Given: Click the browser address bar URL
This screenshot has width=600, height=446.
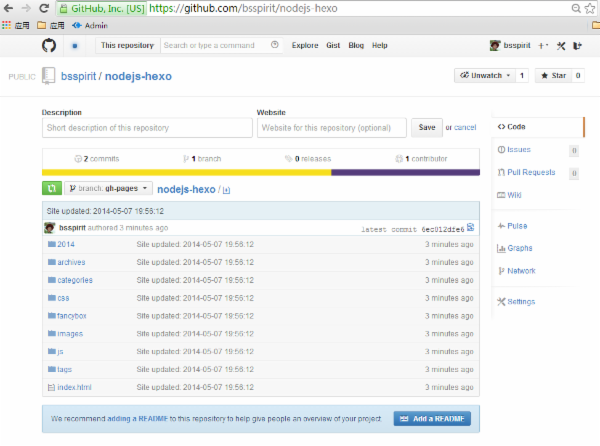Looking at the screenshot, I should pos(243,8).
